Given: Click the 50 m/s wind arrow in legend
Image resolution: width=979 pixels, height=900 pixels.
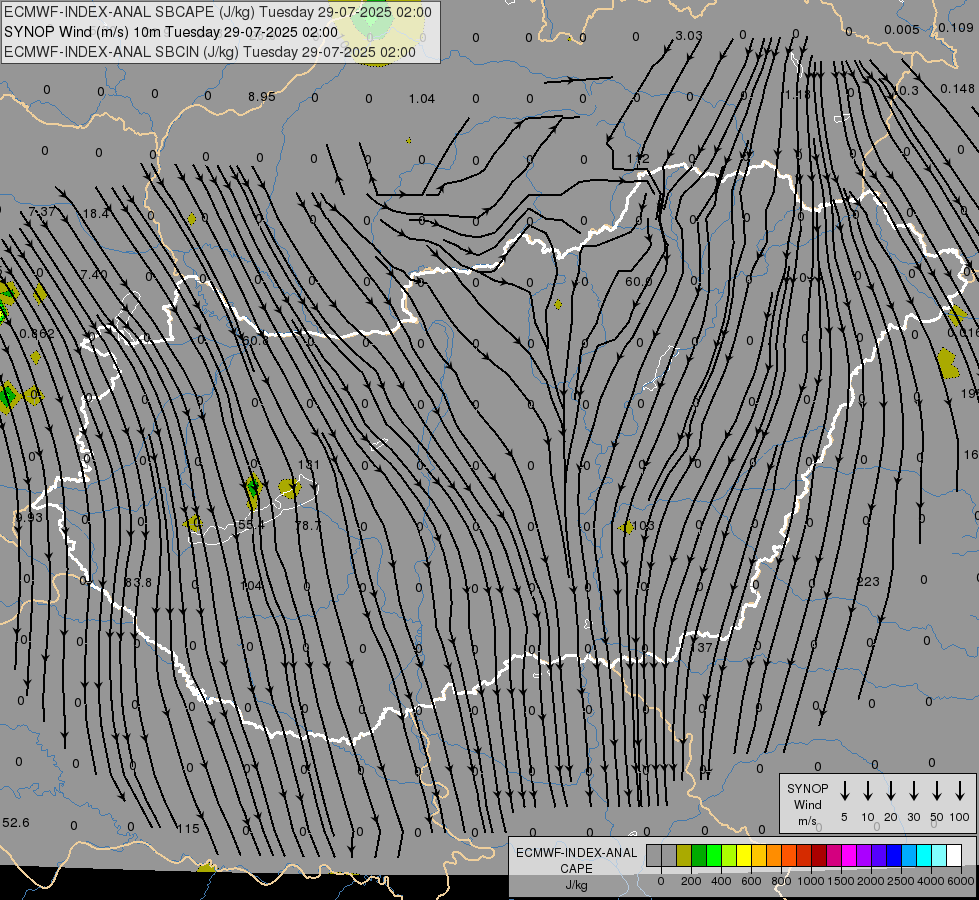Looking at the screenshot, I should (x=937, y=791).
